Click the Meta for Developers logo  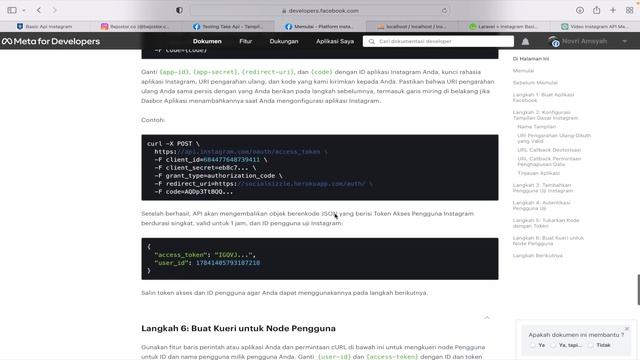(51, 41)
